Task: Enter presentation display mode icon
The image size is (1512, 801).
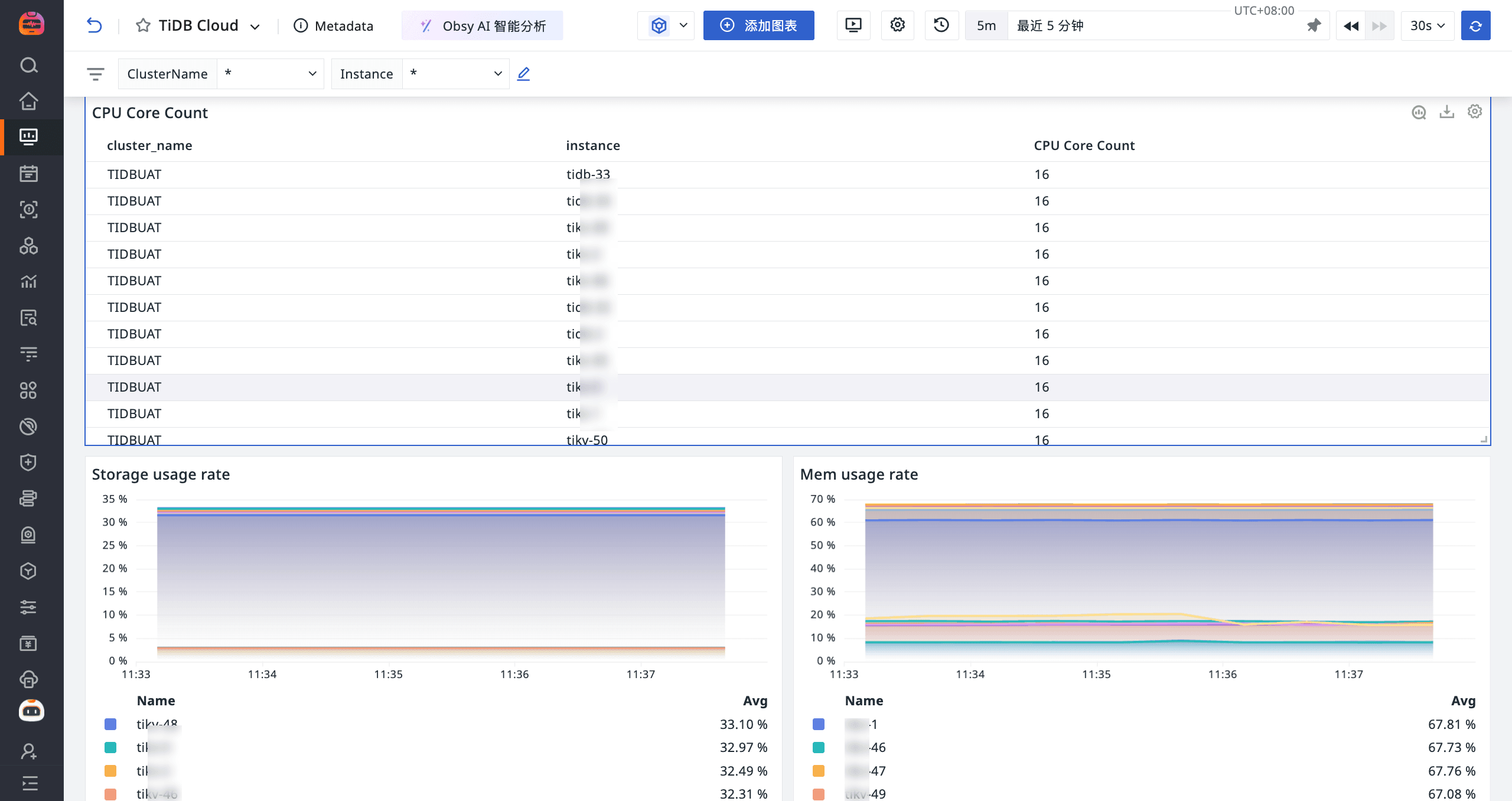Action: [853, 25]
